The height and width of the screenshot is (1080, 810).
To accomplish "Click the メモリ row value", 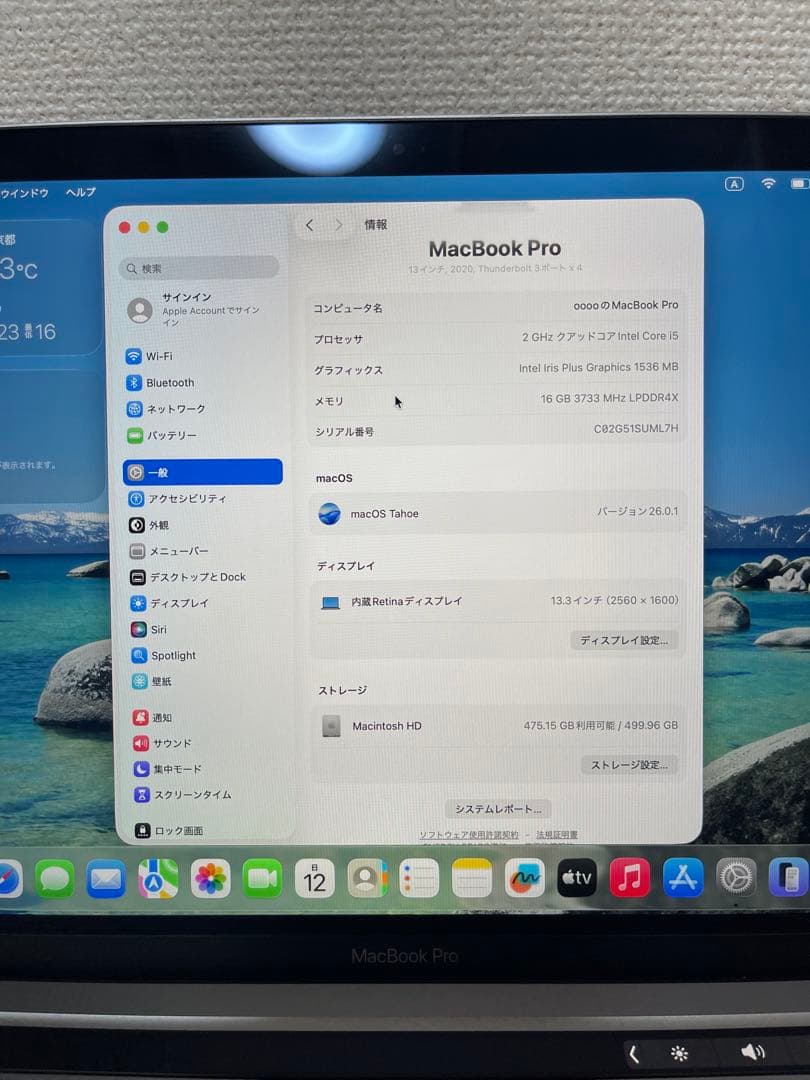I will (x=609, y=398).
